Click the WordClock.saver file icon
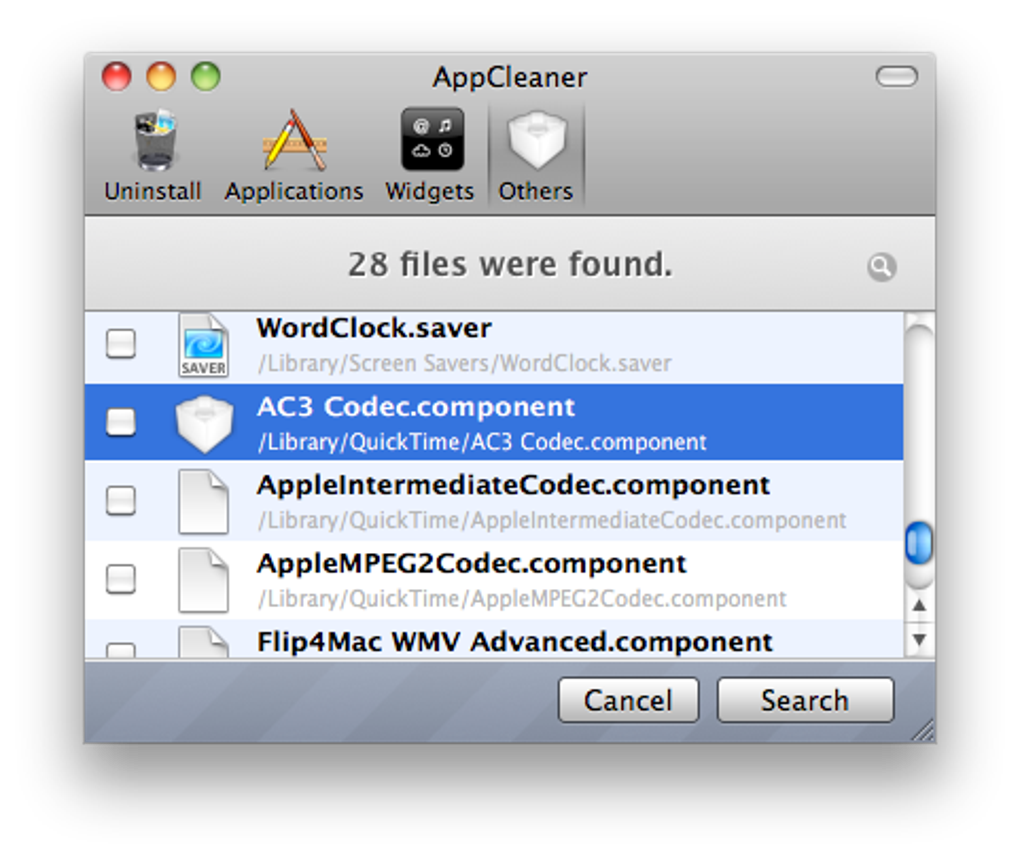 point(203,345)
